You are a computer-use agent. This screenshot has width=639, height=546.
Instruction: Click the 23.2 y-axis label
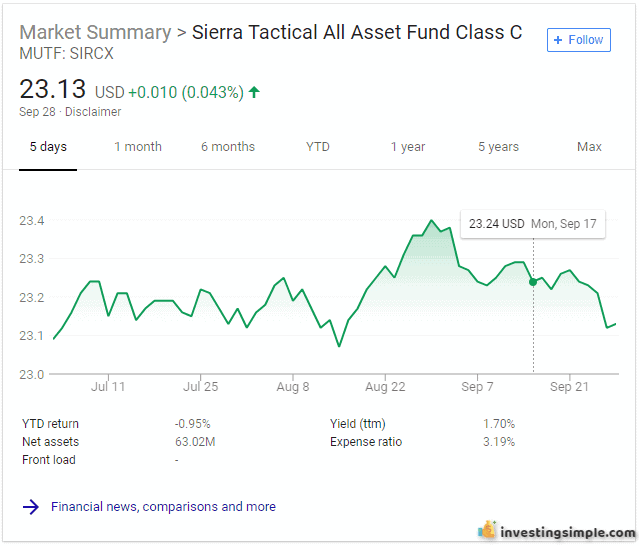[x=31, y=297]
